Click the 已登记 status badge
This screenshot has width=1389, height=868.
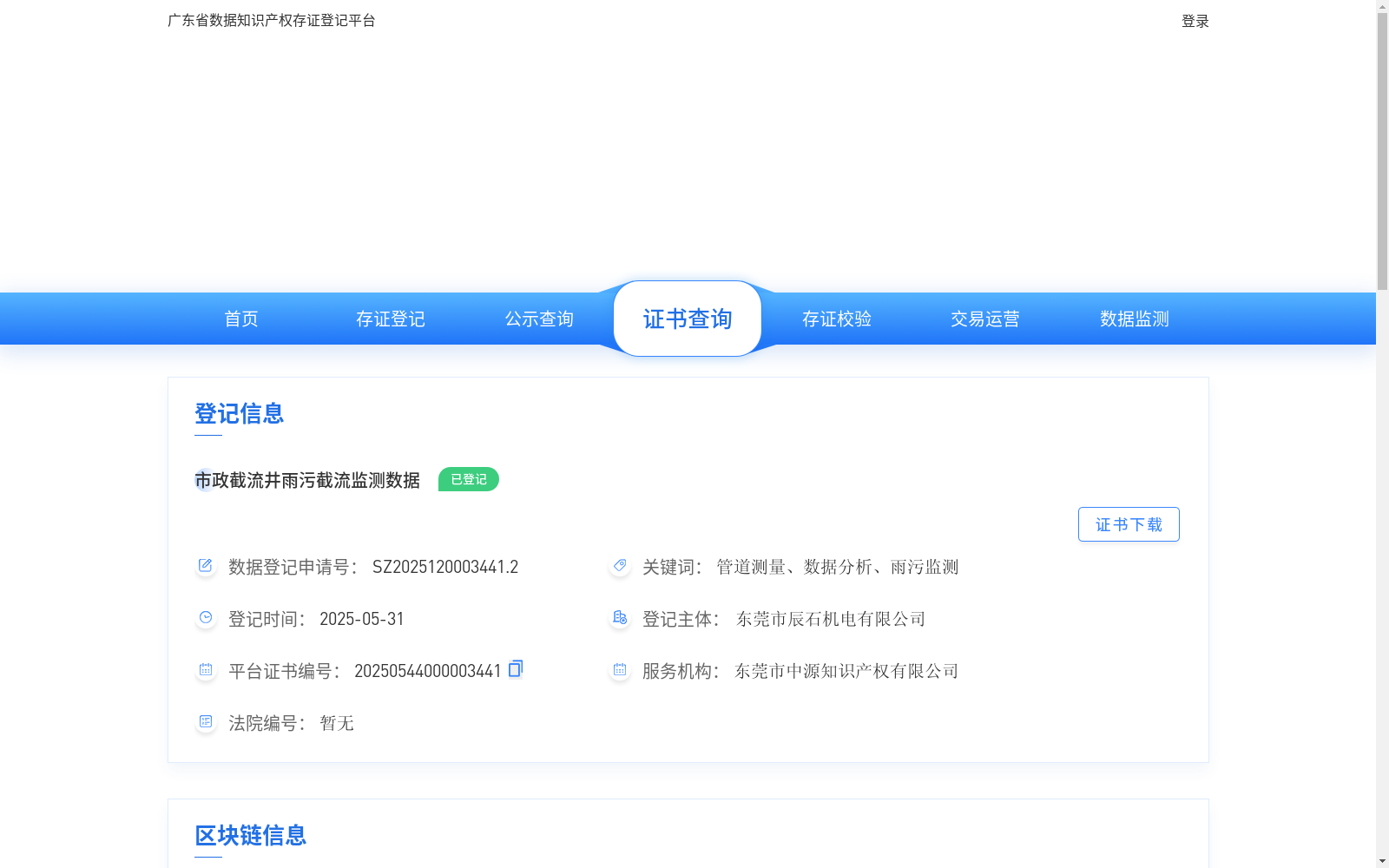[469, 479]
